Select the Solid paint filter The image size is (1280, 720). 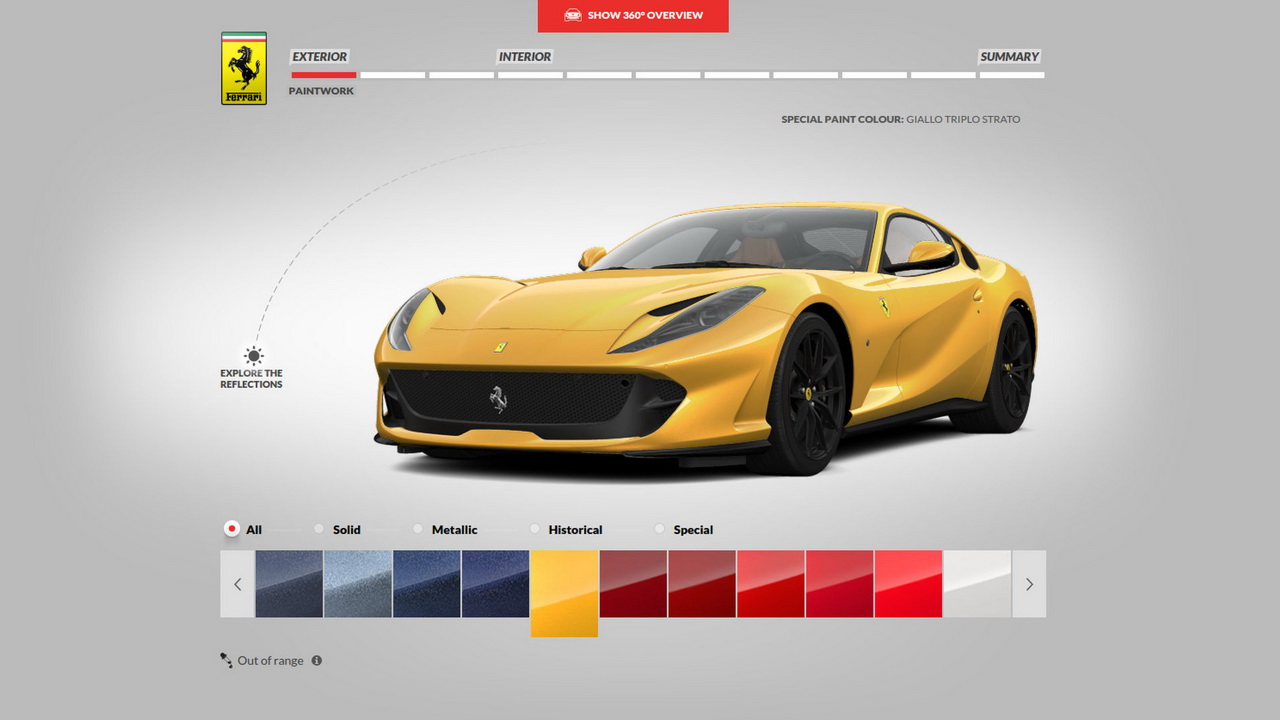click(x=319, y=529)
